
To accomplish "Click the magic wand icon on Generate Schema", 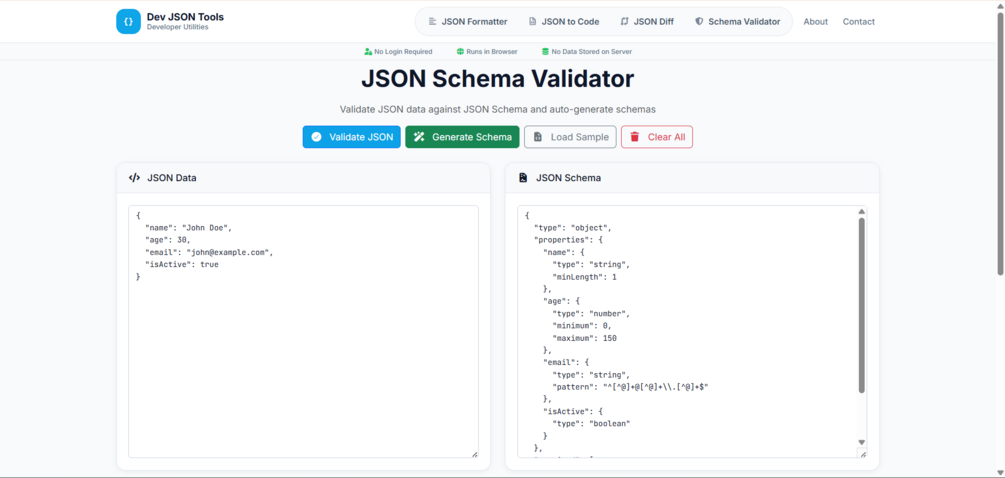I will pos(420,137).
